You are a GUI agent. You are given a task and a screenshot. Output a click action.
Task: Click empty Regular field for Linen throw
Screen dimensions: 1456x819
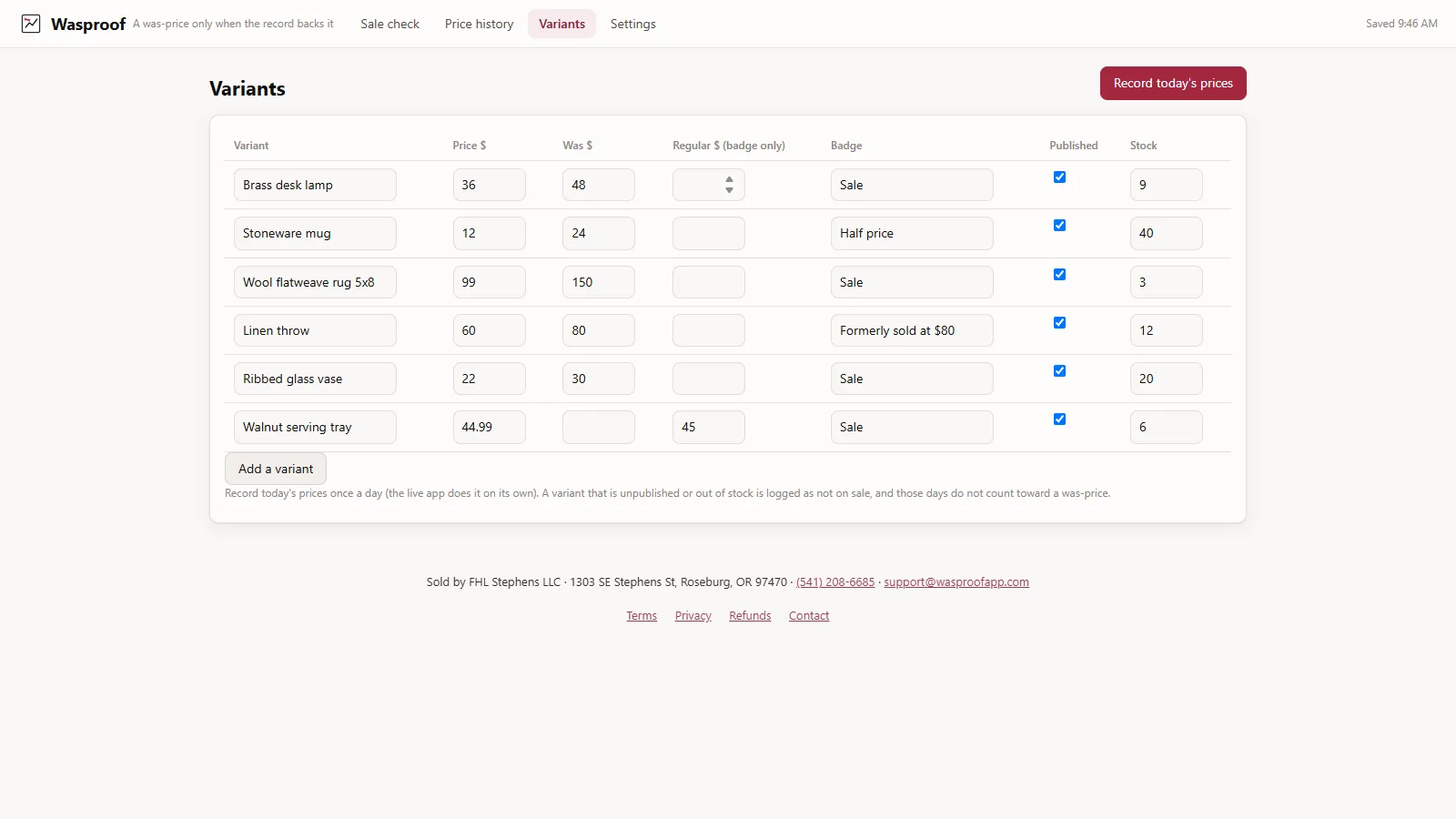pyautogui.click(x=709, y=330)
